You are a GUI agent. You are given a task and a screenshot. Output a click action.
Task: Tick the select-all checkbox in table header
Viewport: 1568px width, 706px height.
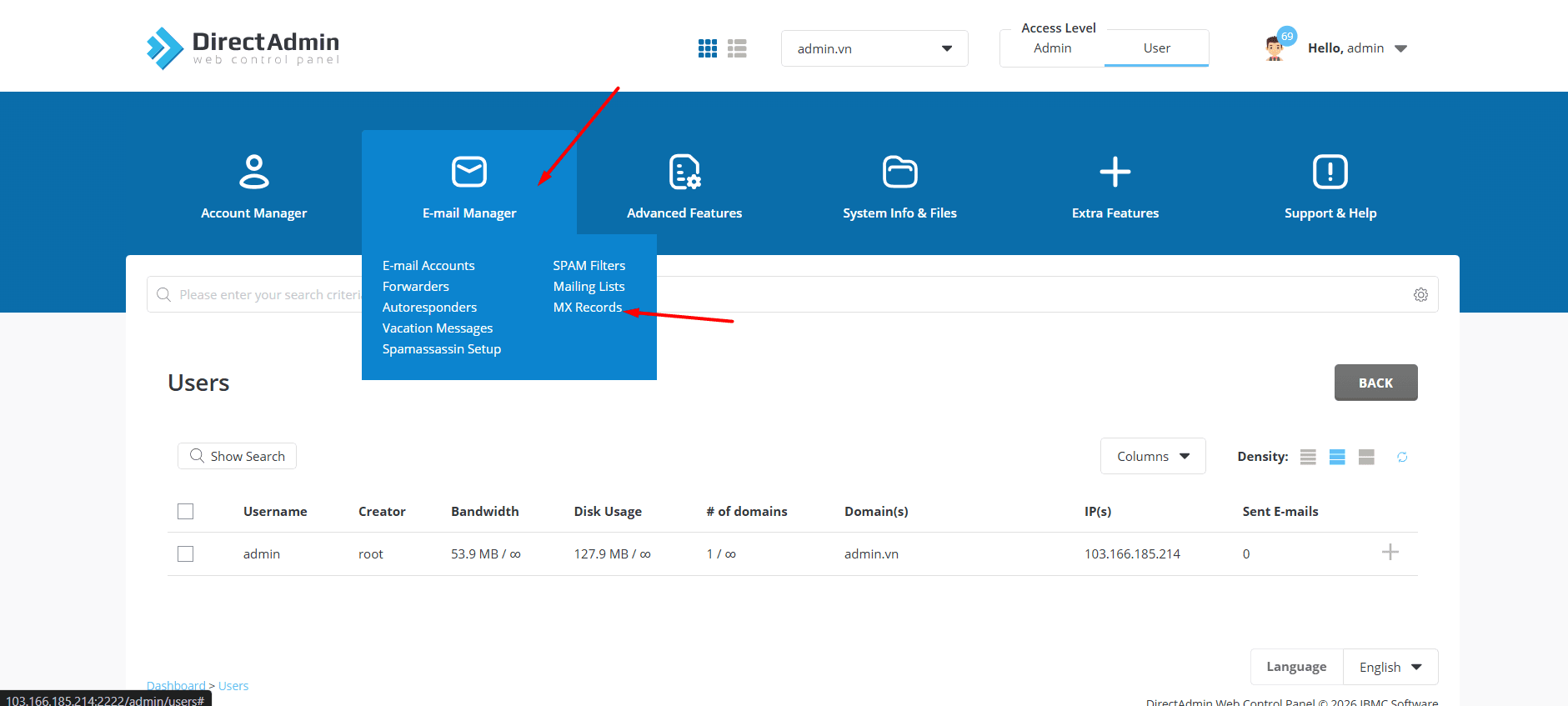pos(186,511)
